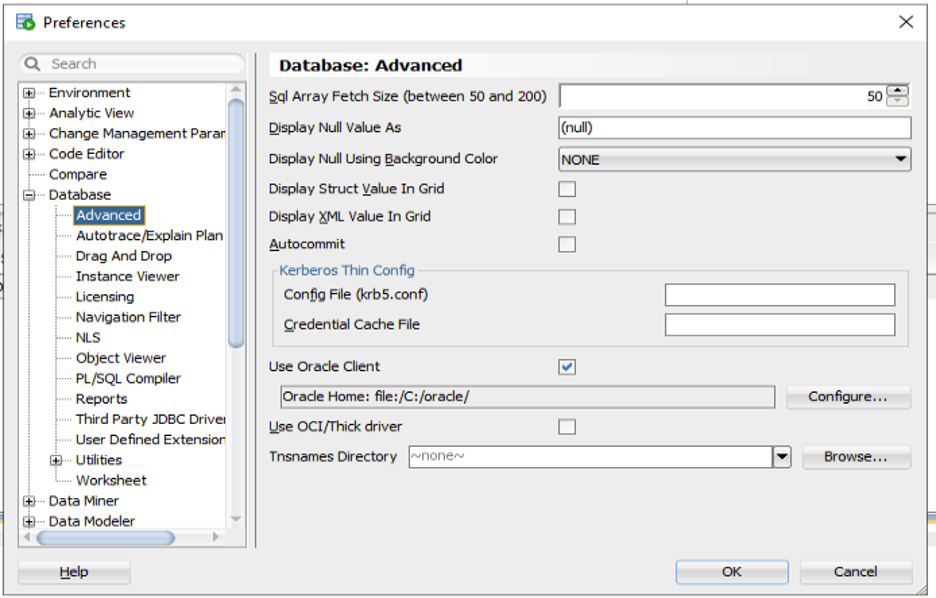Expand the Data Miner node
The image size is (936, 598).
29,501
